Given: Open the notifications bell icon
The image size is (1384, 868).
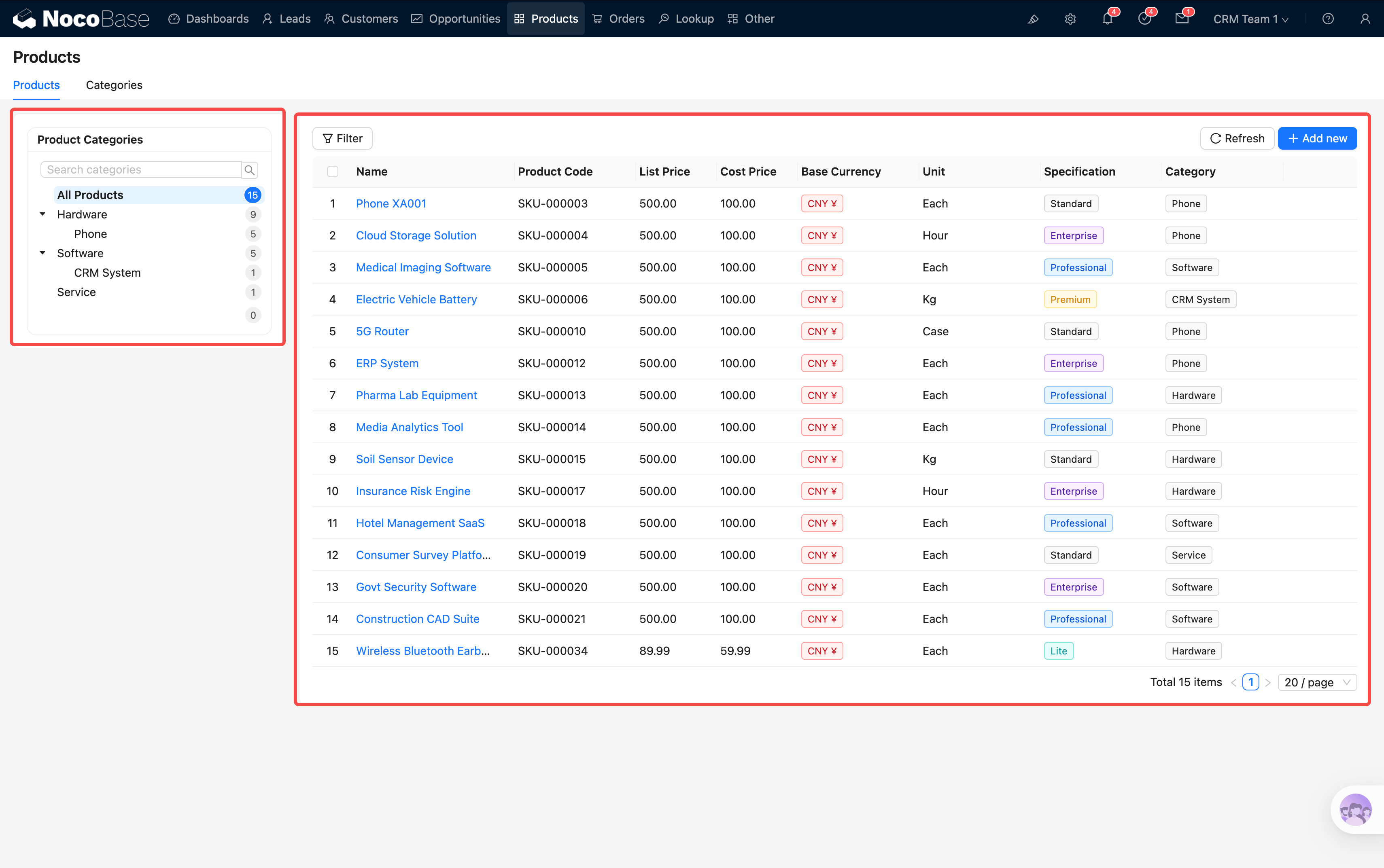Looking at the screenshot, I should pyautogui.click(x=1107, y=19).
